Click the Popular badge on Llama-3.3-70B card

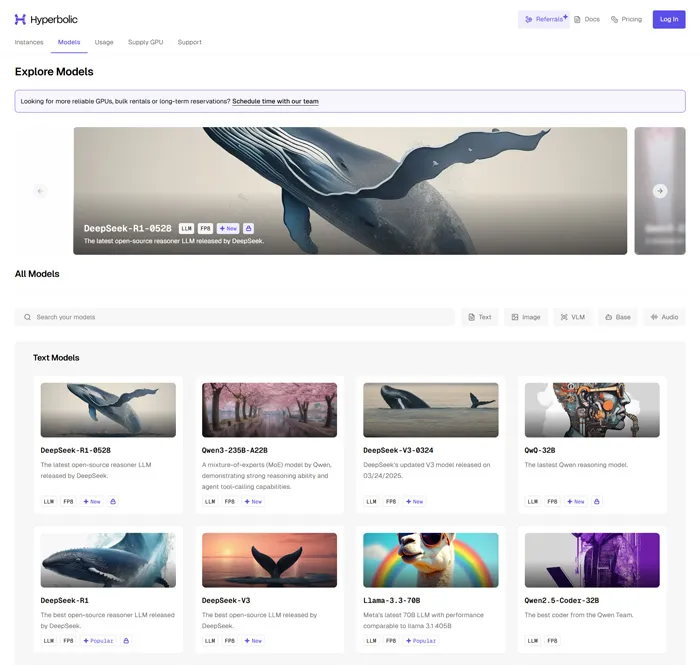coord(421,641)
